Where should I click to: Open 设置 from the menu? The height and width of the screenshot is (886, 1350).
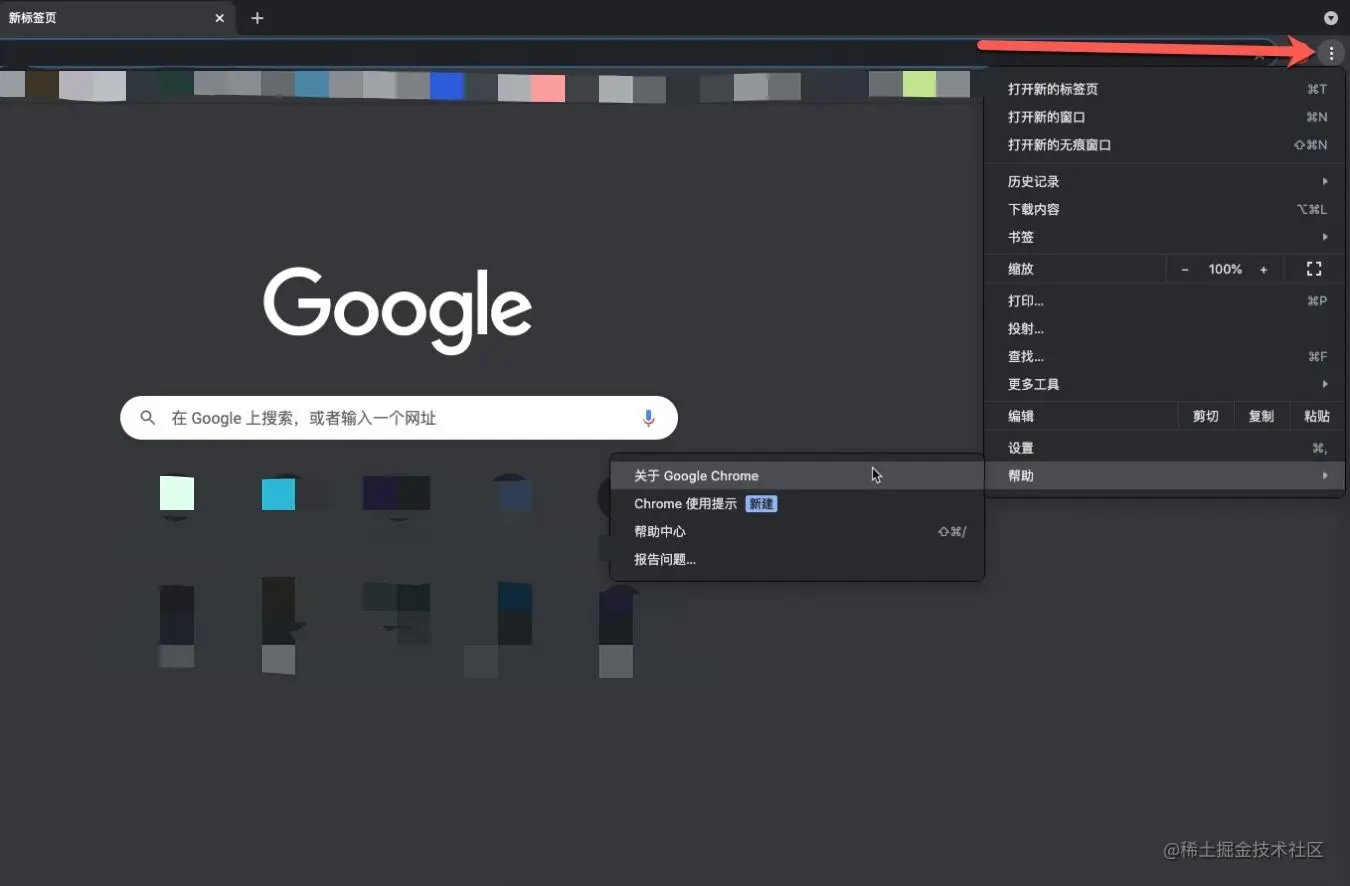click(1163, 448)
